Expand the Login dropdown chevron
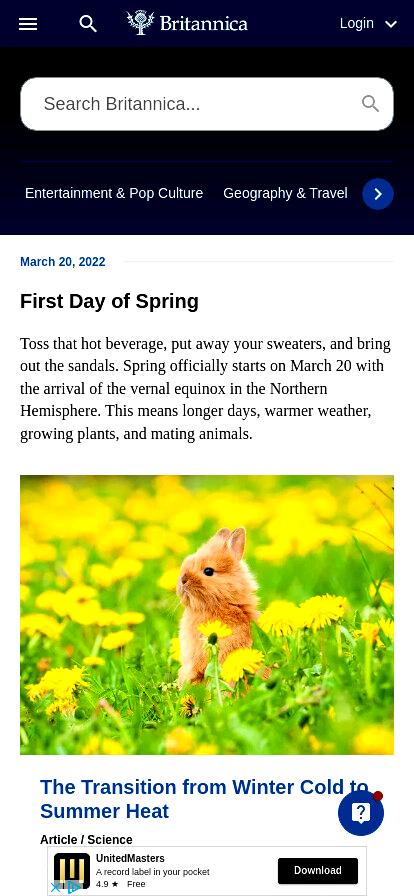The image size is (414, 896). pos(391,24)
